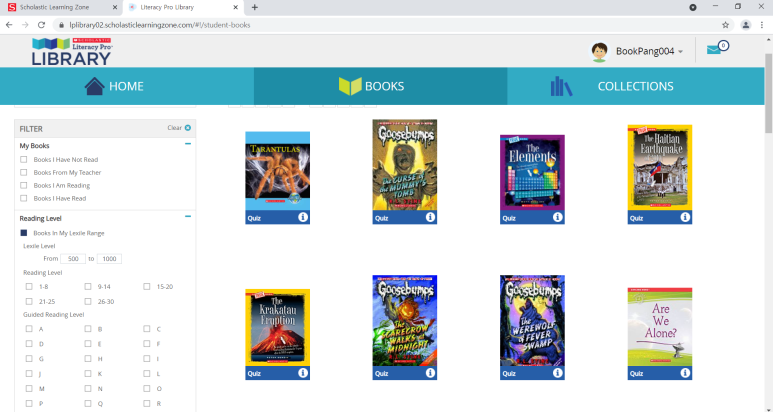Check Books I Am Reading

(x=24, y=185)
